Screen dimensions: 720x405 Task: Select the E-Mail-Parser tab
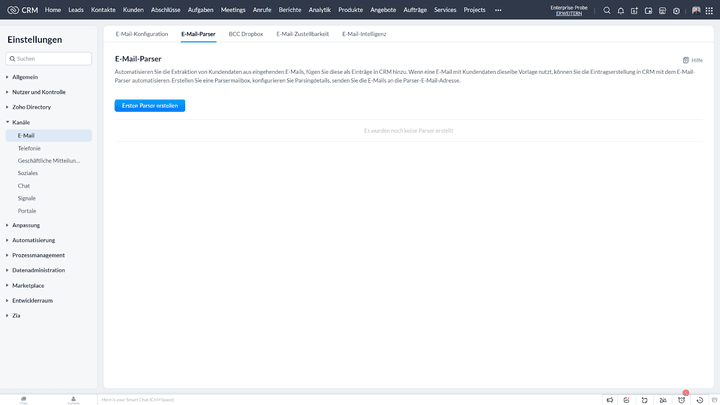click(x=198, y=34)
